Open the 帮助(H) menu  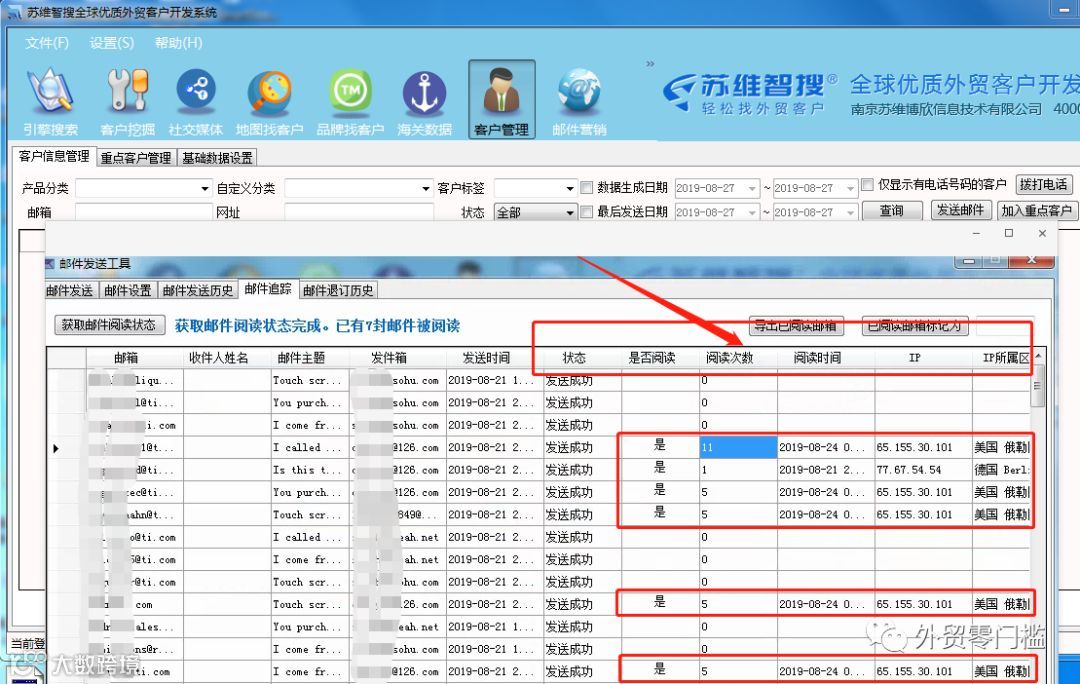(x=178, y=43)
